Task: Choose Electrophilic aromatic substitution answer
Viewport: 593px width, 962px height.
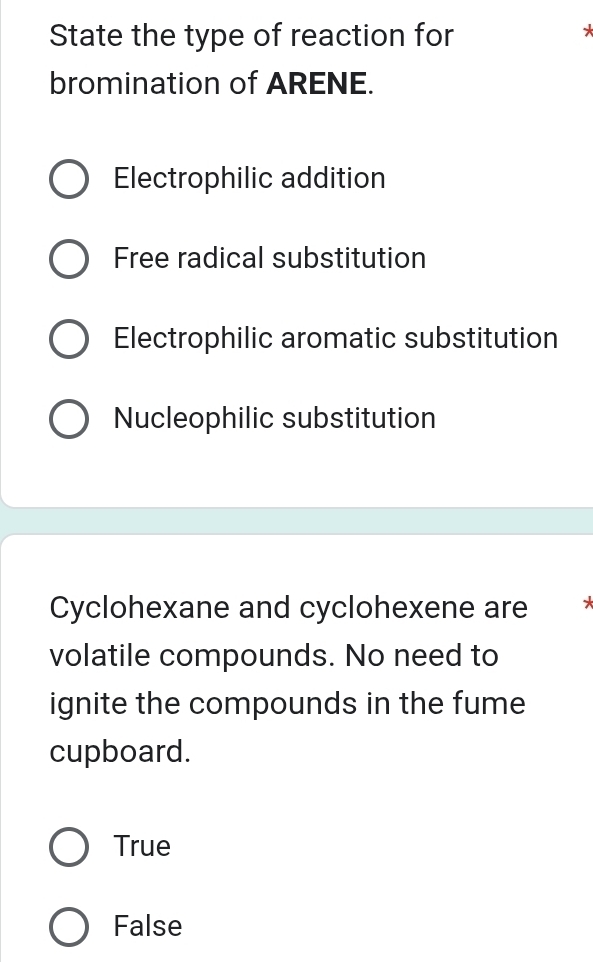Action: click(x=68, y=338)
